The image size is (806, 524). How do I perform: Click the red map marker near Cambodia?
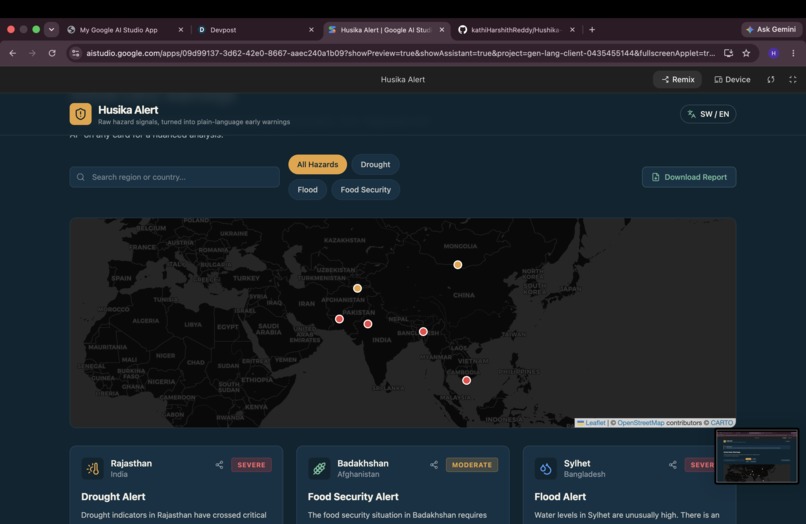466,381
